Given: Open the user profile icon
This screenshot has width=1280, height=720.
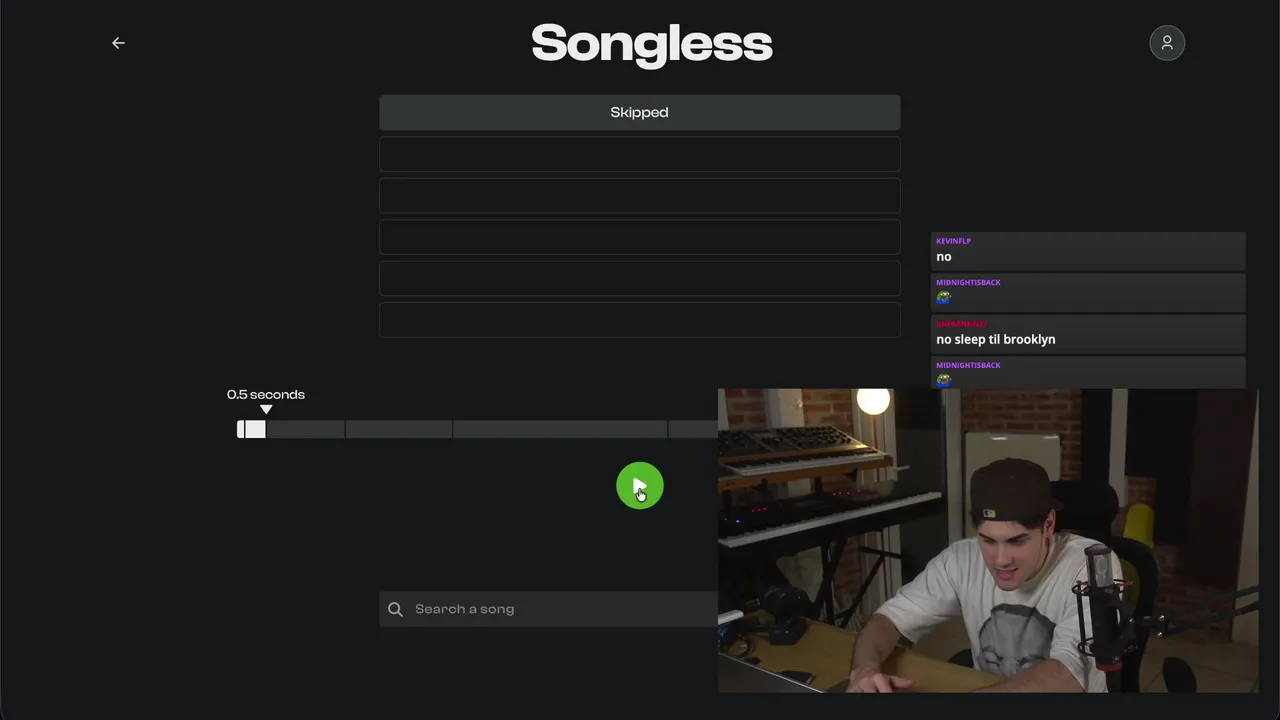Looking at the screenshot, I should pos(1167,43).
